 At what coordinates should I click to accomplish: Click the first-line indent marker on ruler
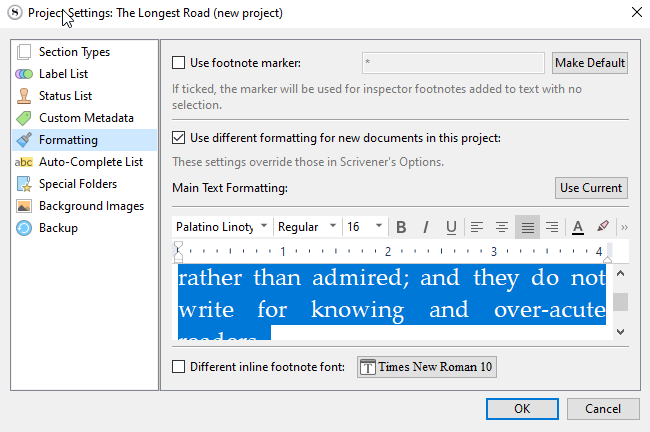[x=178, y=245]
